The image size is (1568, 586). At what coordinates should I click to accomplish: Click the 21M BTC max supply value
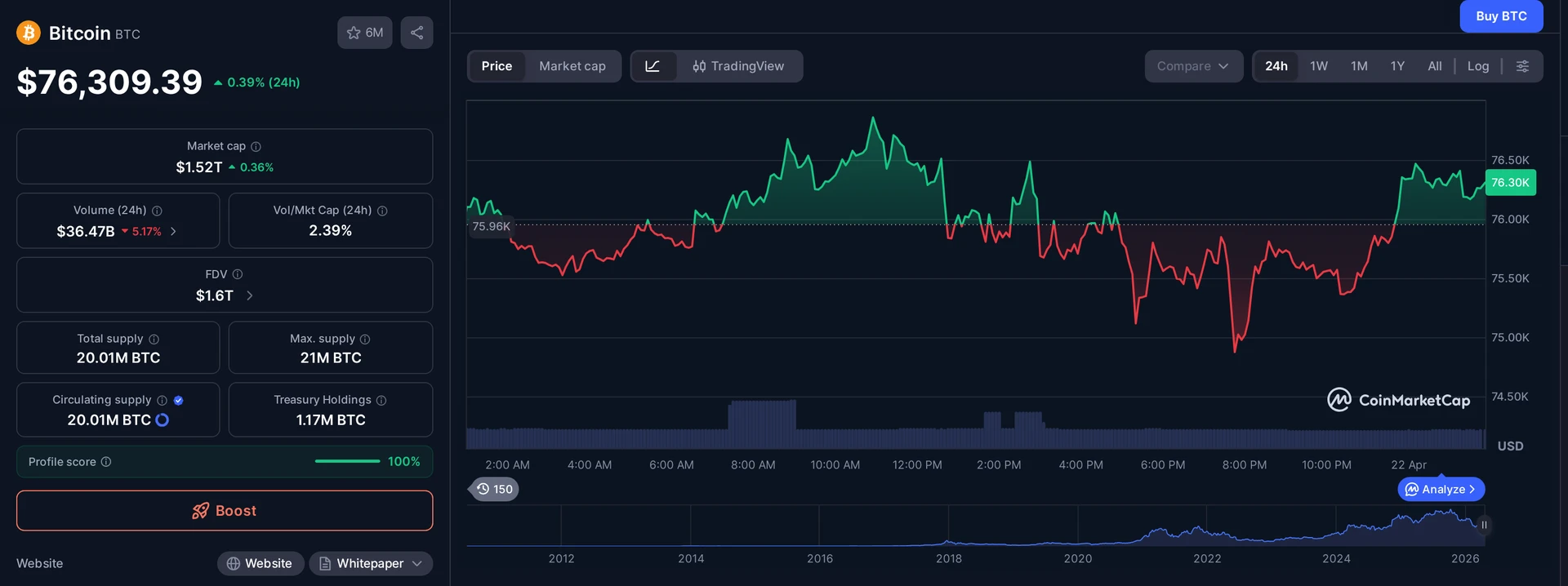click(331, 357)
